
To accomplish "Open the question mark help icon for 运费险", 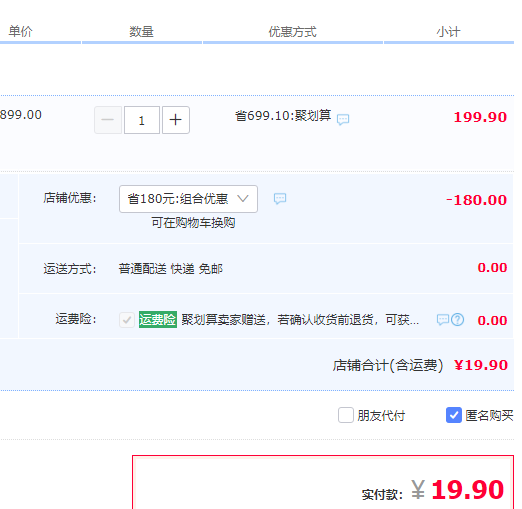I will [x=458, y=320].
